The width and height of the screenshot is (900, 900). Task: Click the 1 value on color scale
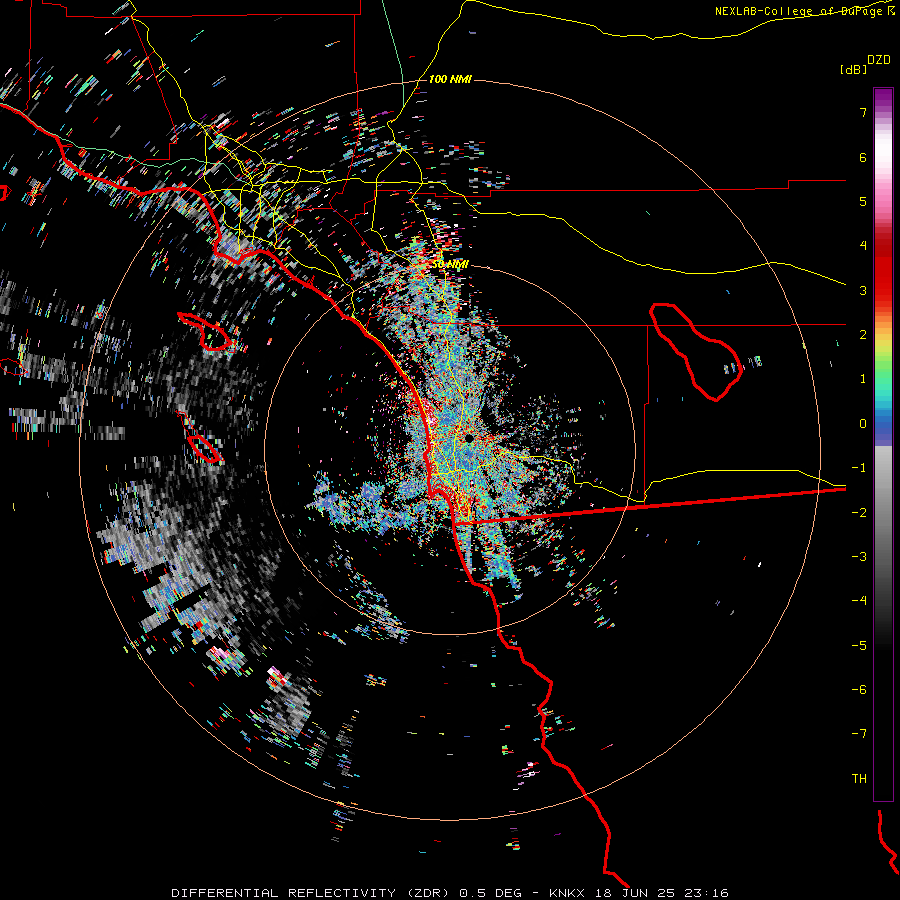(x=863, y=379)
